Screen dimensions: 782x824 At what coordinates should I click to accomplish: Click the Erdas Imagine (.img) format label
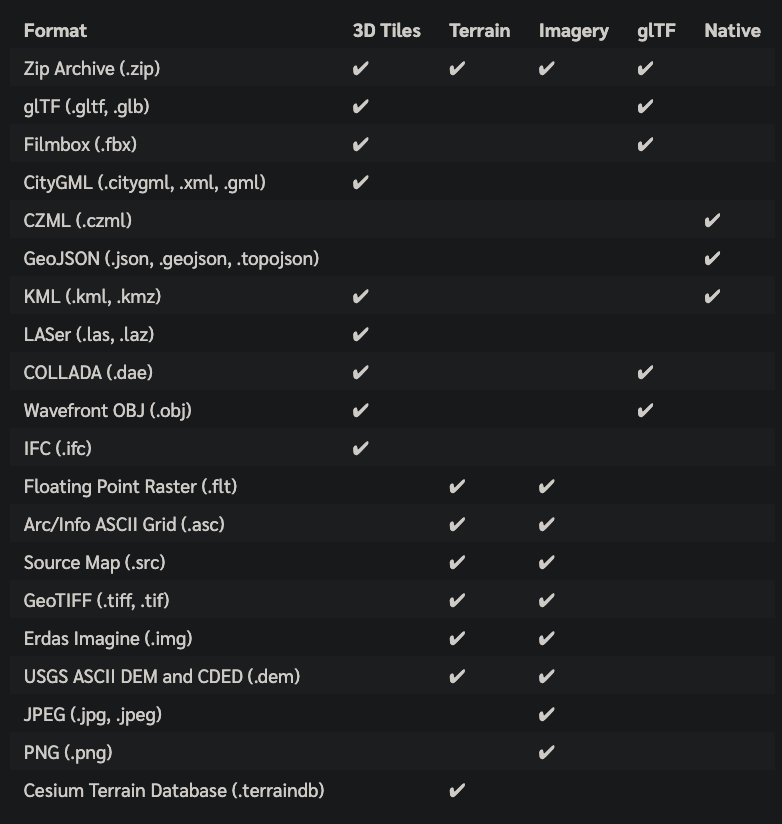(108, 639)
